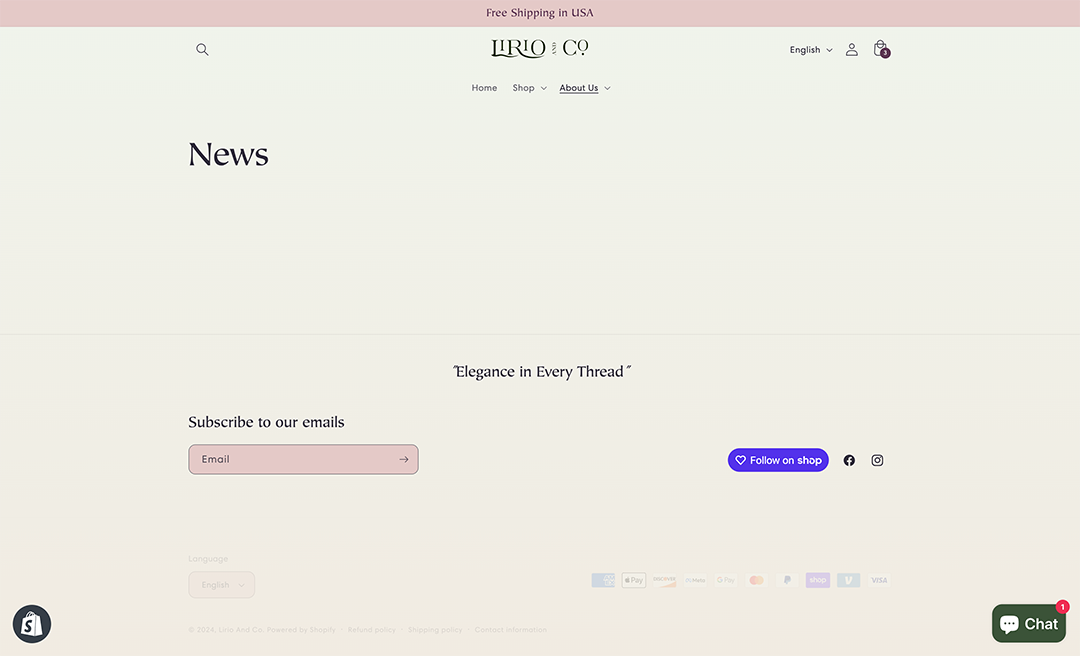This screenshot has height=656, width=1080.
Task: Go to the Home menu item
Action: point(484,88)
